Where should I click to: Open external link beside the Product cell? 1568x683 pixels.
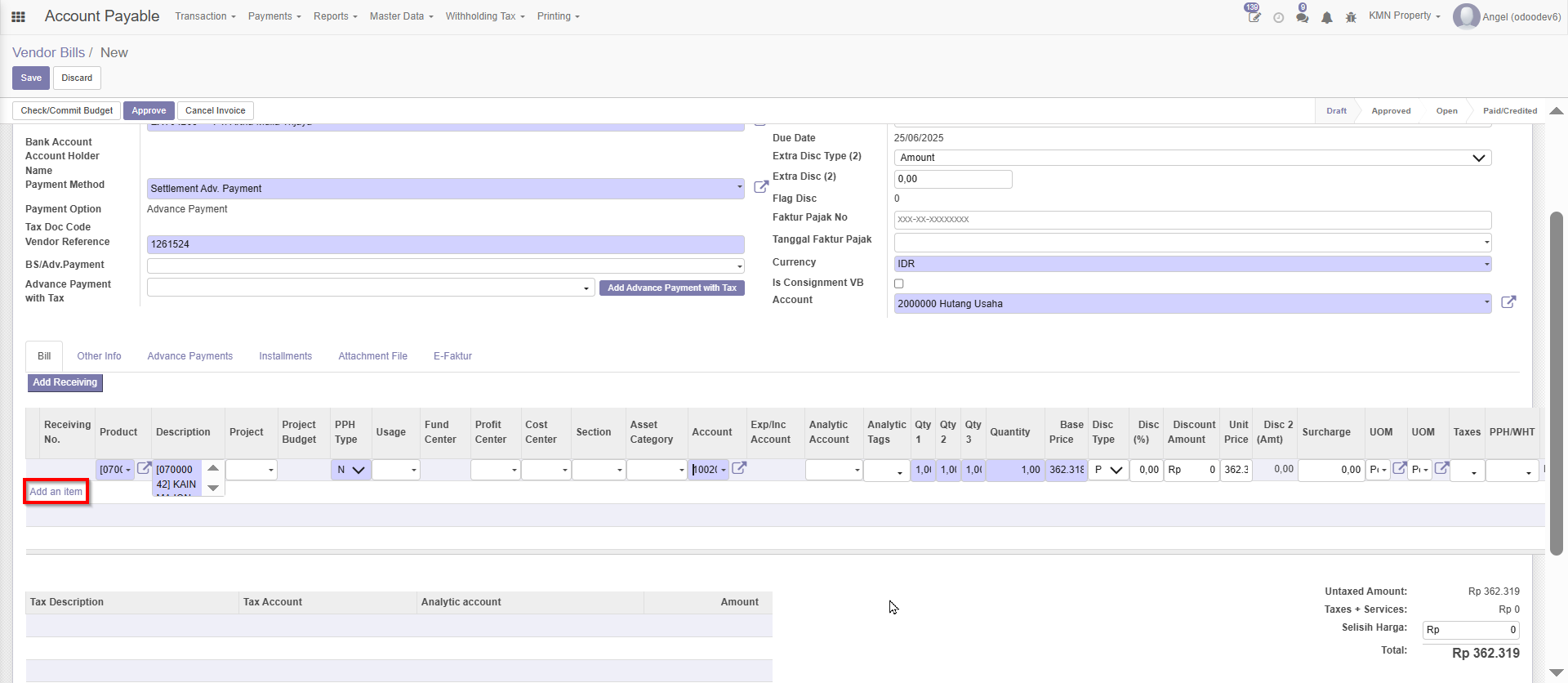click(144, 468)
